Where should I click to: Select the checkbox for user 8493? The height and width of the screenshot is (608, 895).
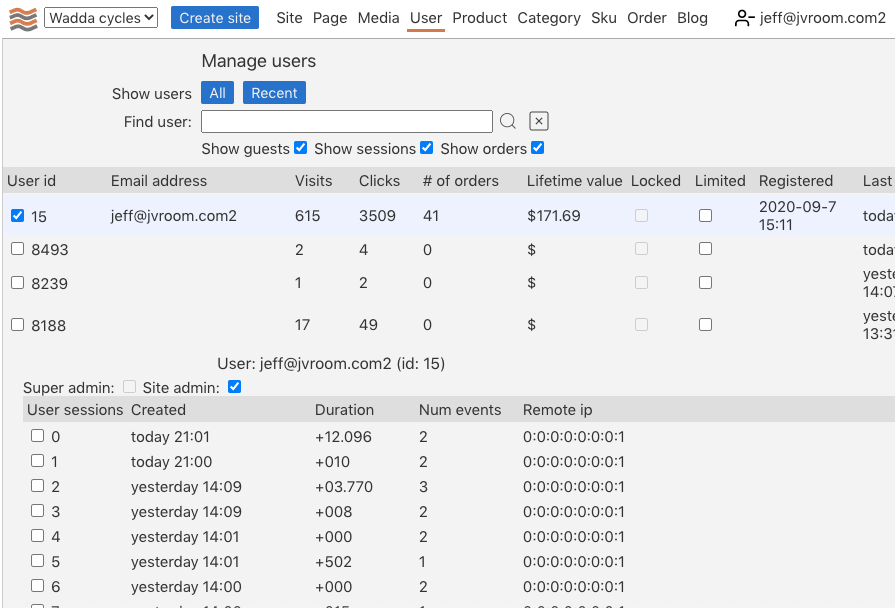(x=18, y=248)
